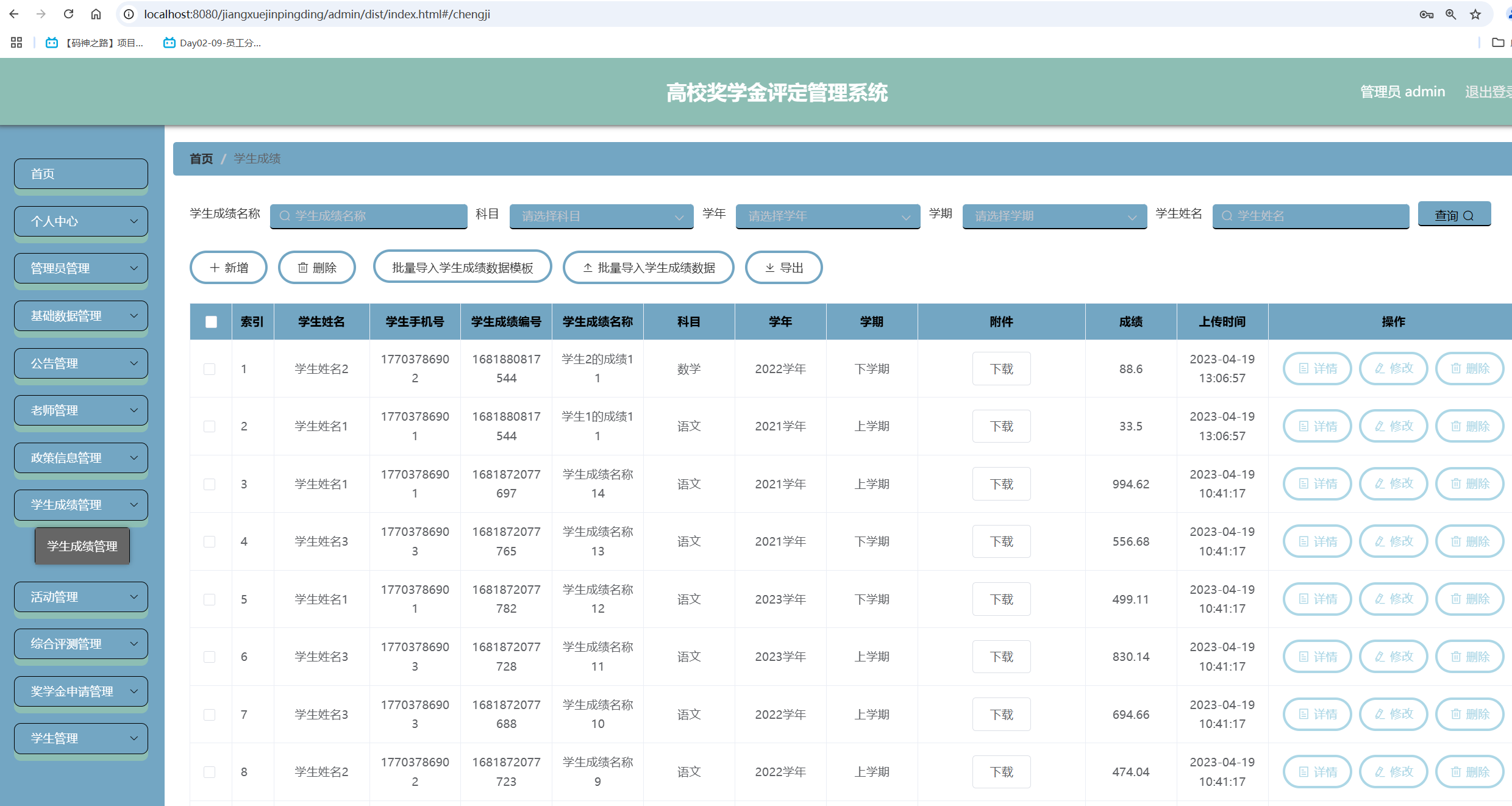
Task: Click the browser address bar URL
Action: (317, 14)
